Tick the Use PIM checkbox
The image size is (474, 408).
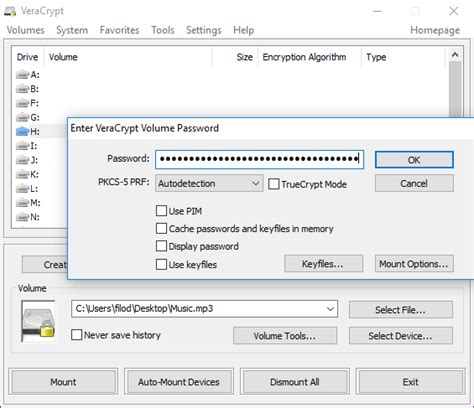click(x=161, y=211)
